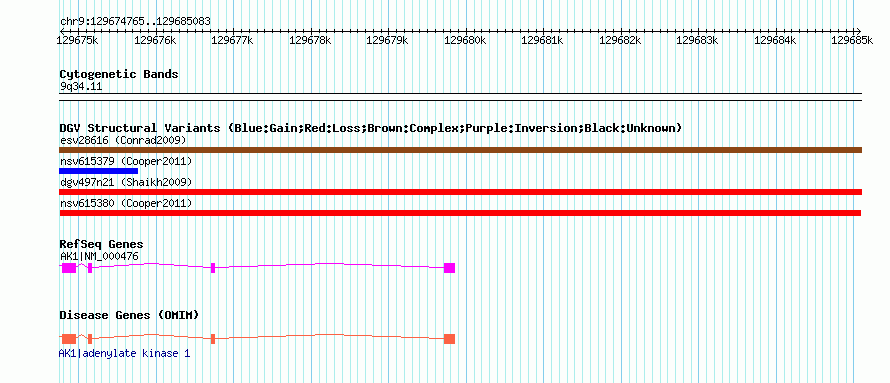Image resolution: width=890 pixels, height=383 pixels.
Task: Click the red dgv497n21 loss variant bar
Action: pos(460,192)
